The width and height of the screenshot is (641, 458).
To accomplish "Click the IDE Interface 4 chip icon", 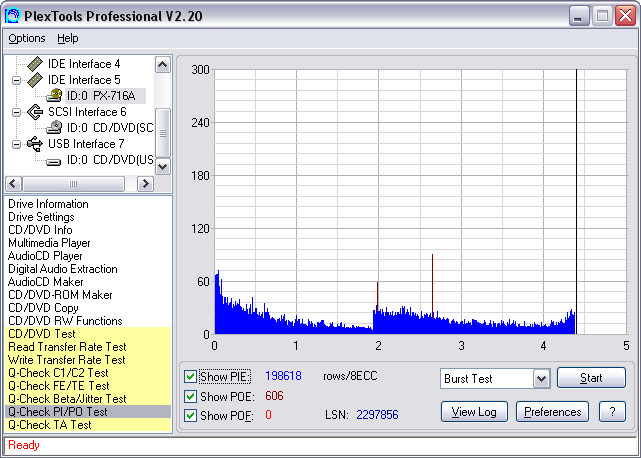I will (x=35, y=64).
